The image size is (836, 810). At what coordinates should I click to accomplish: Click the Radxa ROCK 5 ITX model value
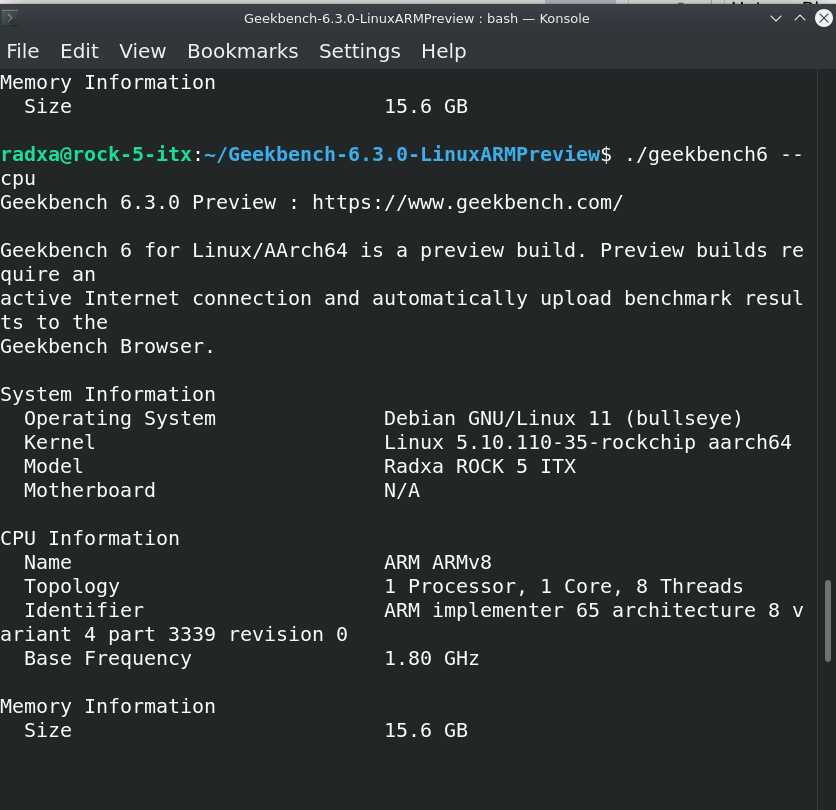tap(480, 467)
